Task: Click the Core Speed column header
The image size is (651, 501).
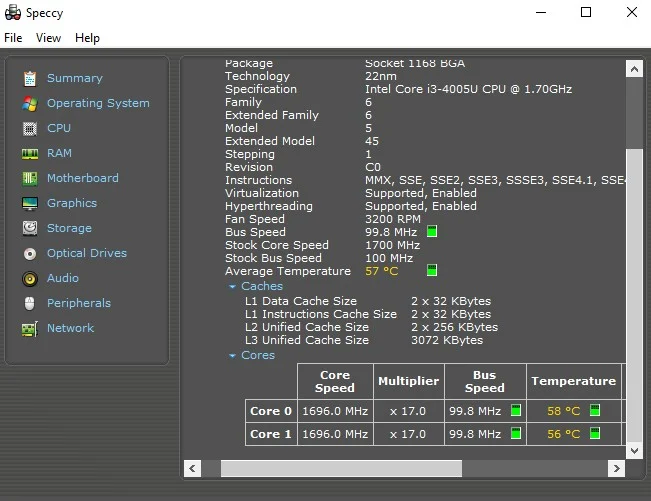Action: coord(335,381)
